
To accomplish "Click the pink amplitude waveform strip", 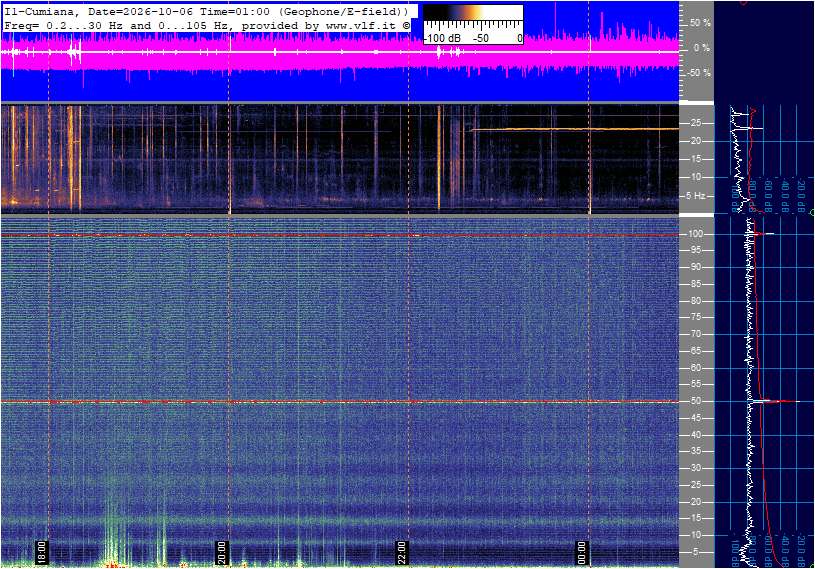I will pos(340,52).
